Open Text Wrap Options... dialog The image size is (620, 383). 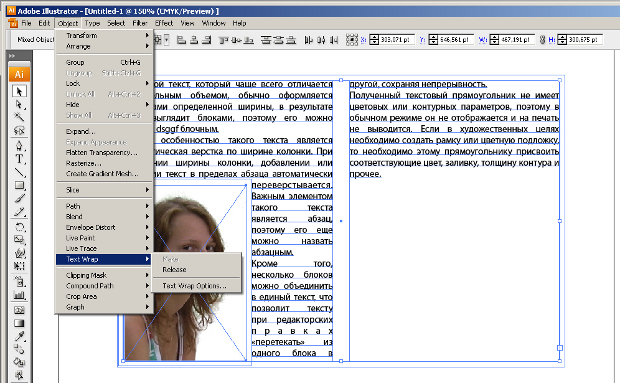197,285
